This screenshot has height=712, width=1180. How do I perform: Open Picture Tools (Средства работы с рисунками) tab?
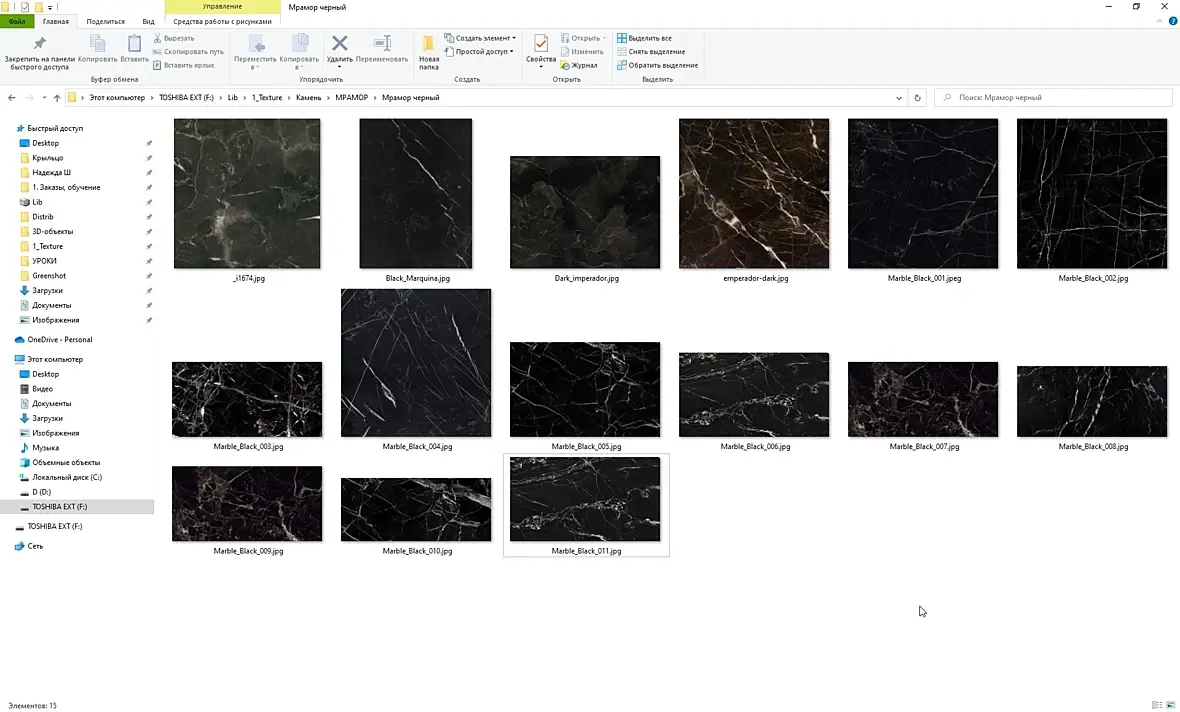tap(222, 22)
